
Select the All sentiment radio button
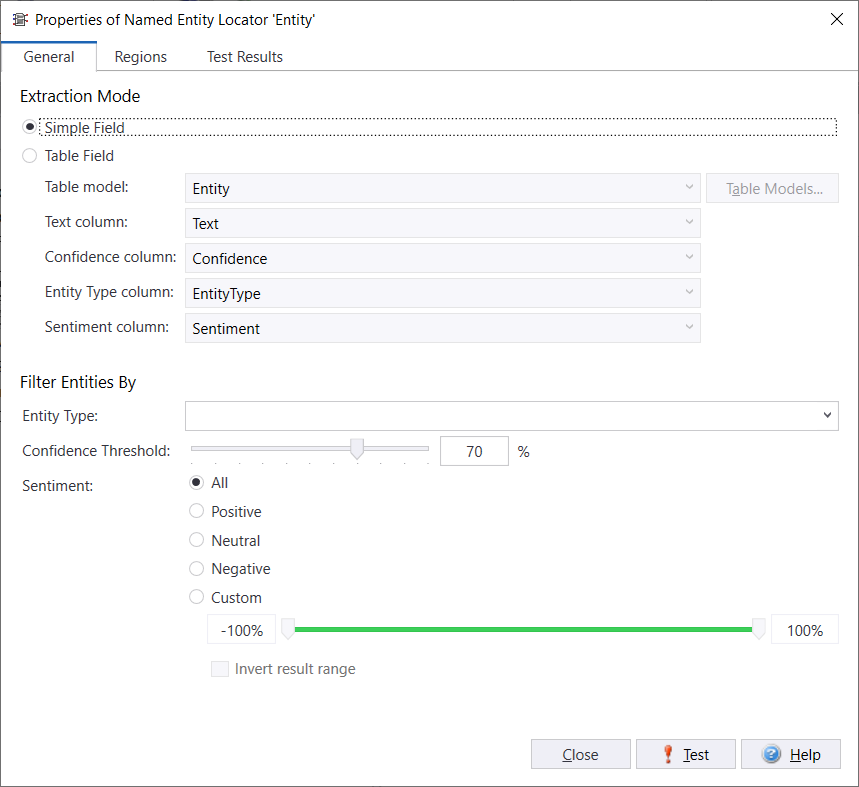pos(197,483)
